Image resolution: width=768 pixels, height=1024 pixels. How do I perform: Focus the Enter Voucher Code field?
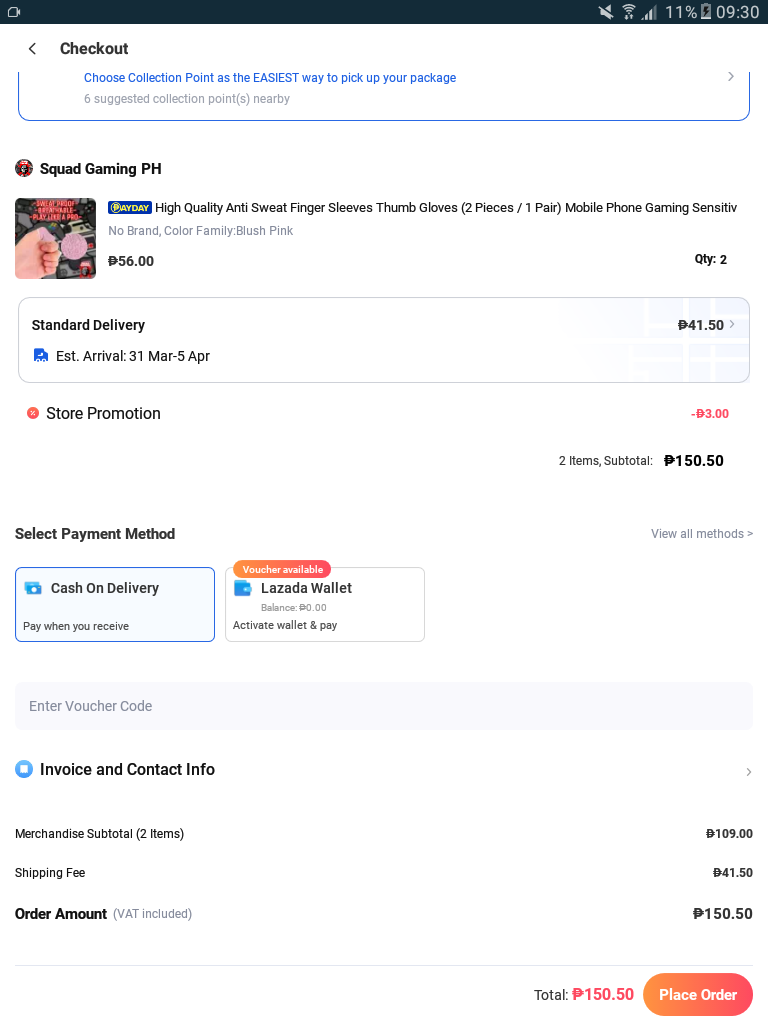(384, 706)
